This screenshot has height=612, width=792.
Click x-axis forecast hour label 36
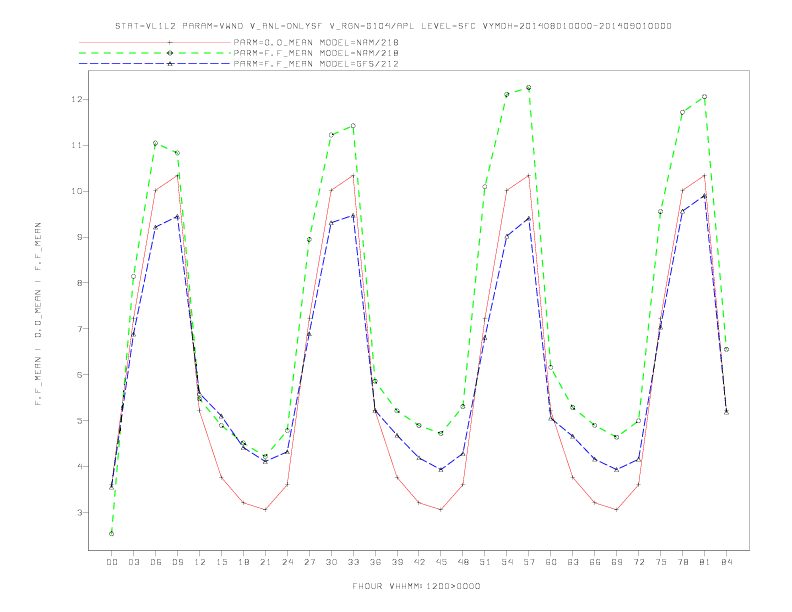[375, 562]
